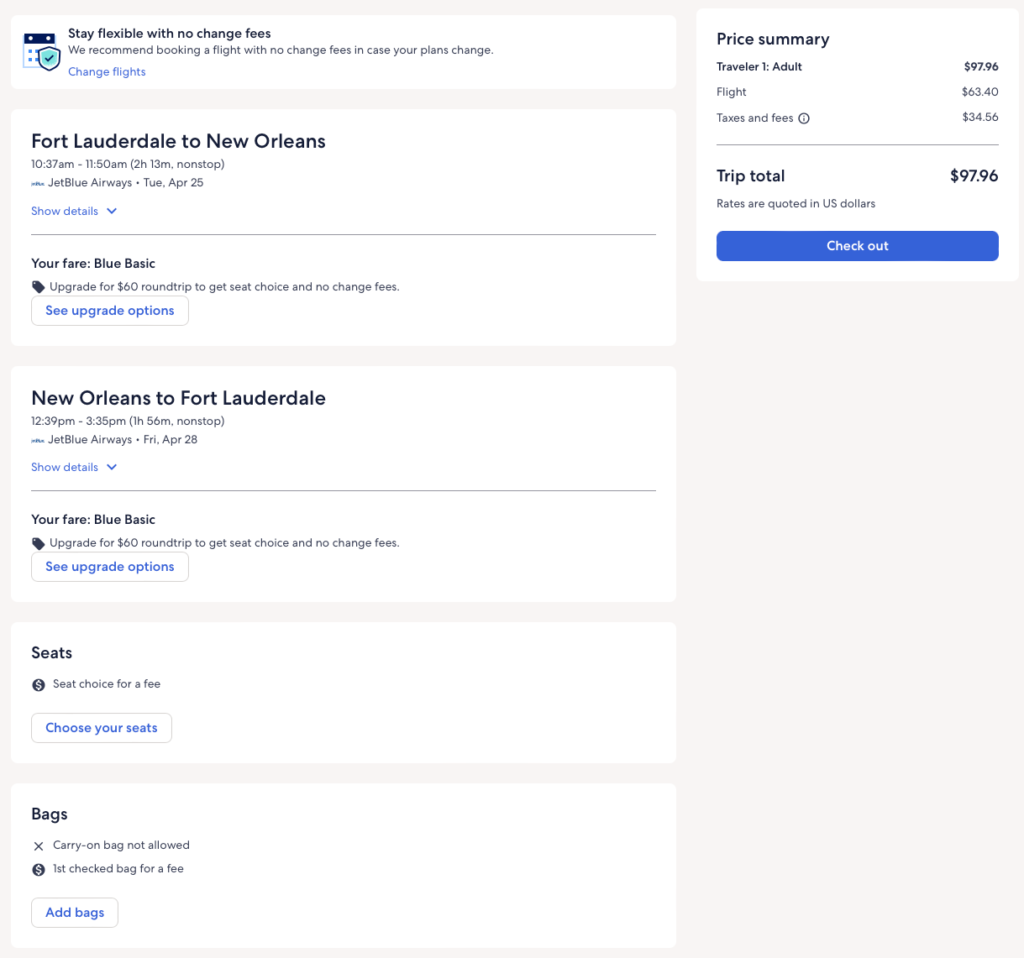Click the tag icon under New Orleans return fare
This screenshot has width=1024, height=958.
[x=38, y=543]
